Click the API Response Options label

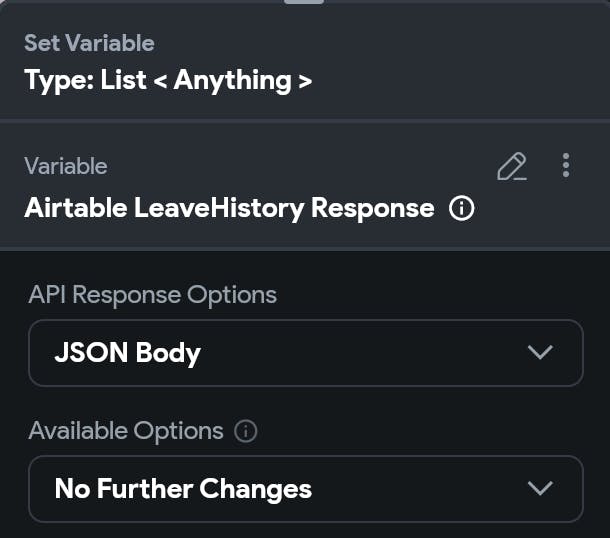click(x=152, y=295)
